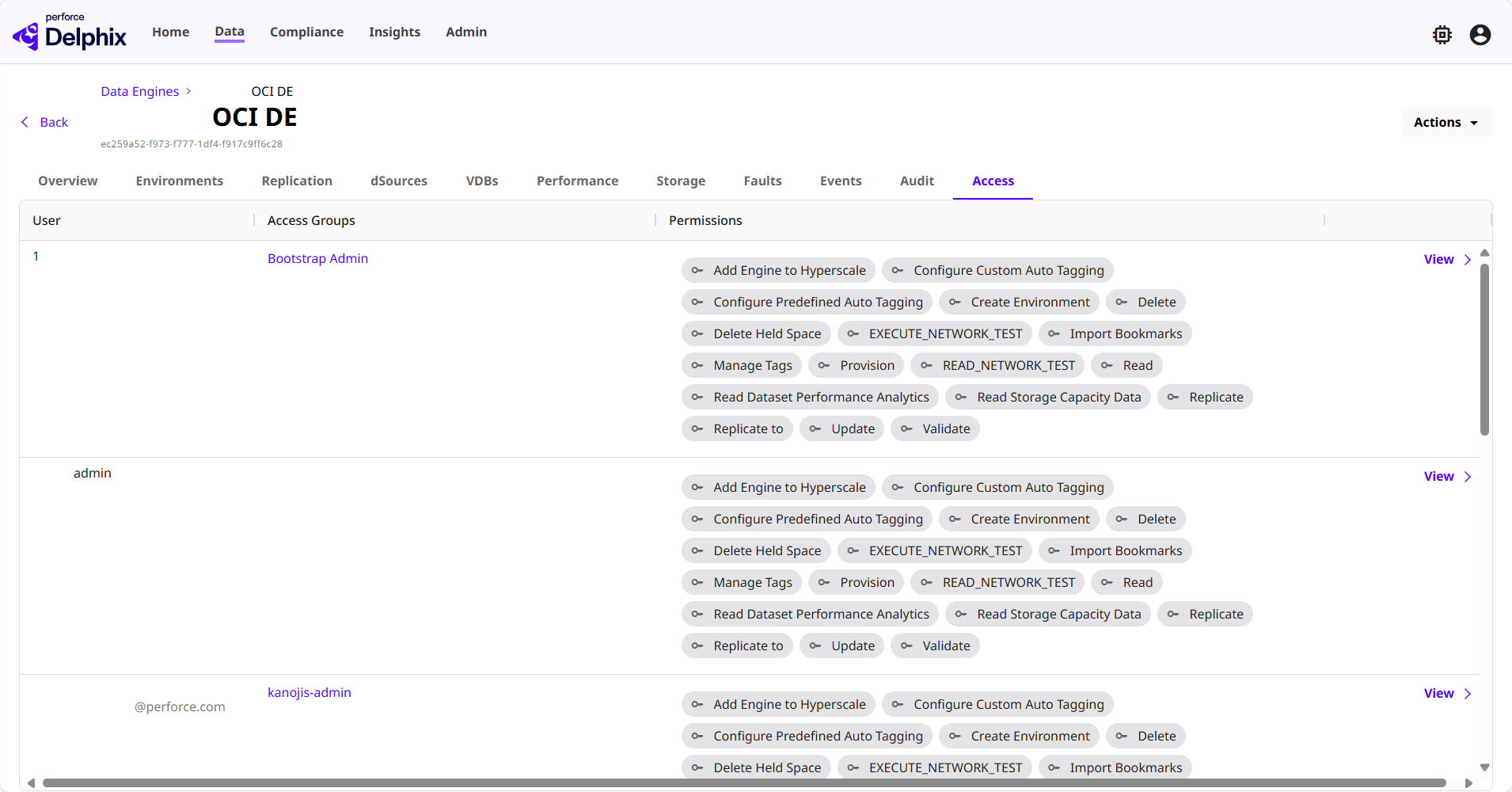Switch to the Storage tab

click(681, 181)
